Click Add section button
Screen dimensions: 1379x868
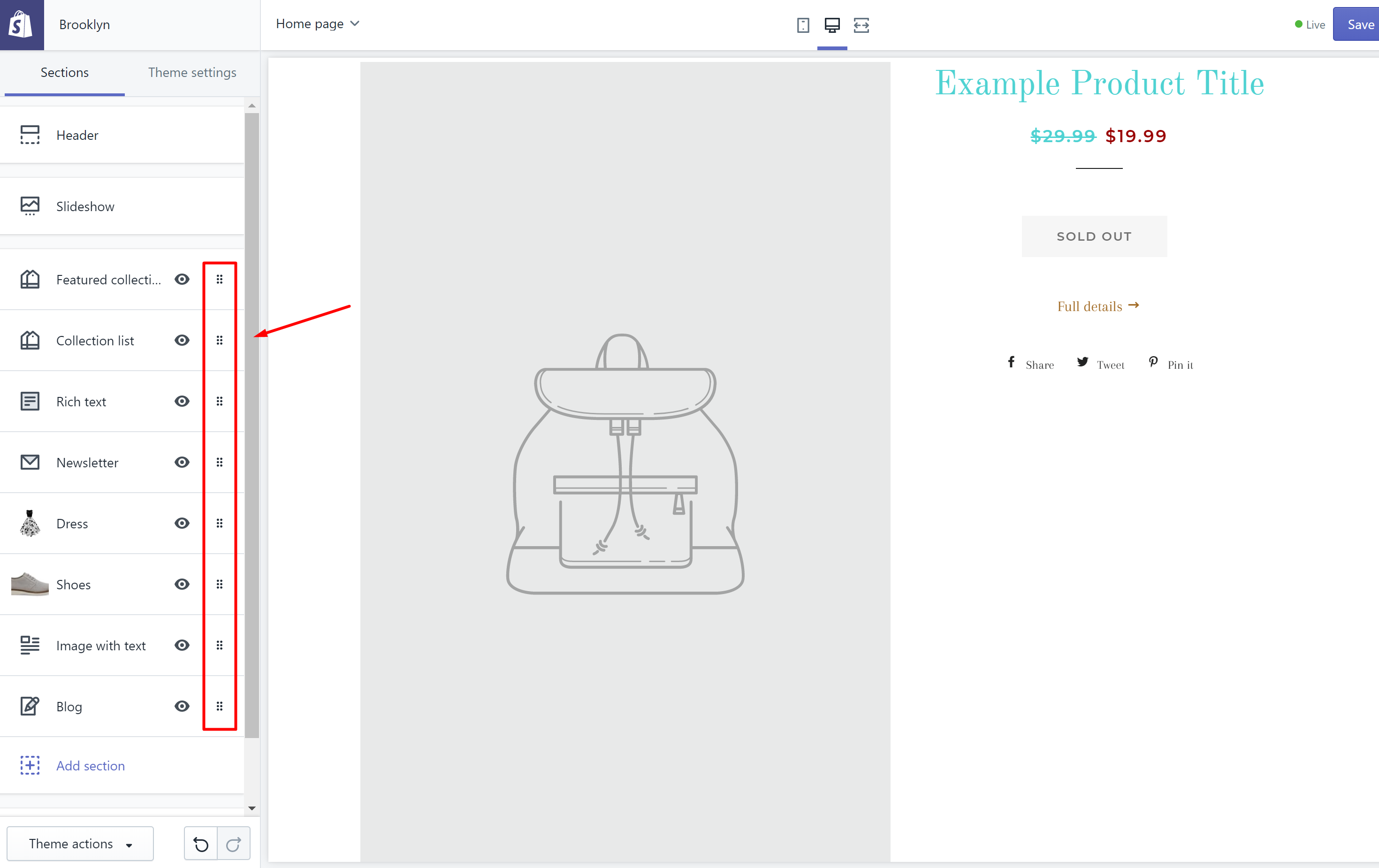(x=90, y=765)
